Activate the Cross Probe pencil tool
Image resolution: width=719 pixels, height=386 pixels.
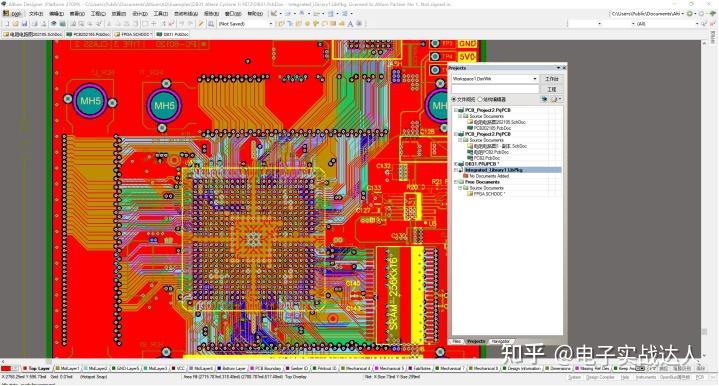click(x=200, y=23)
